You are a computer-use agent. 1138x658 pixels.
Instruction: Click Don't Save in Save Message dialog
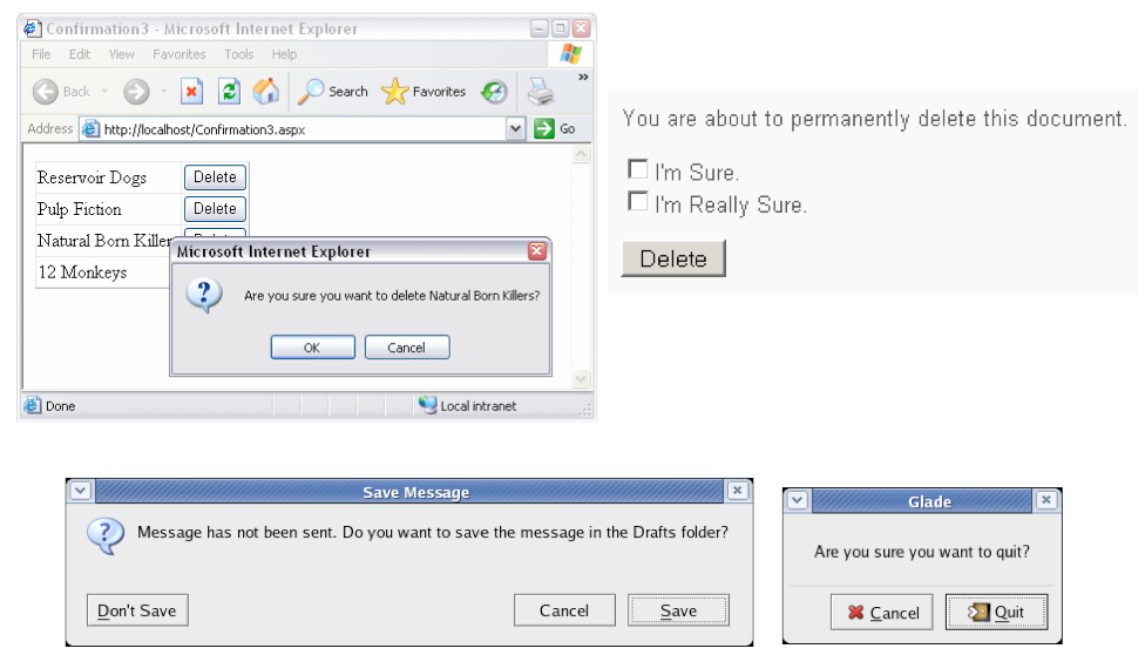tap(137, 611)
